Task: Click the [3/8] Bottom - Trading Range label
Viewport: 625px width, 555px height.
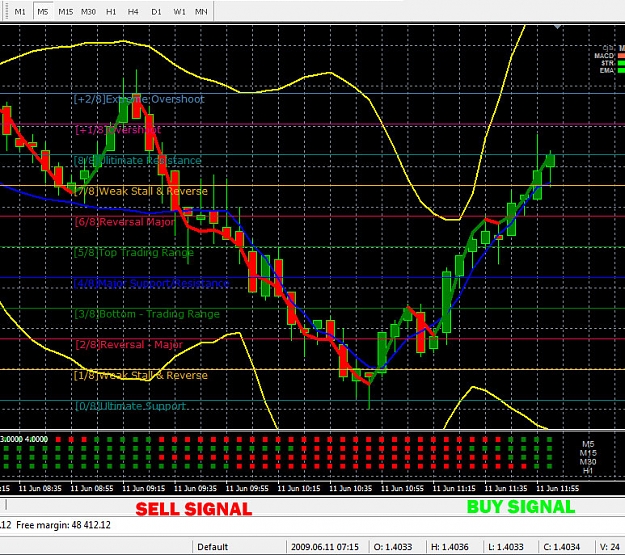Action: [x=147, y=314]
